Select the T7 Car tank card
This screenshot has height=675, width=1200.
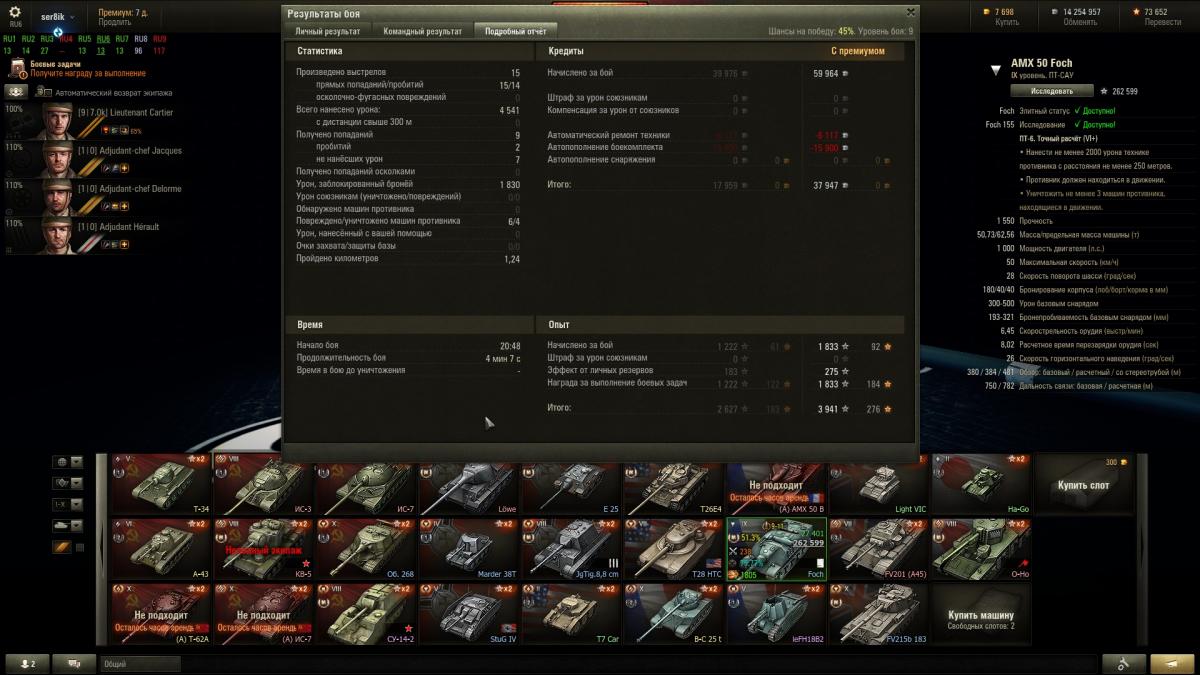pos(571,614)
